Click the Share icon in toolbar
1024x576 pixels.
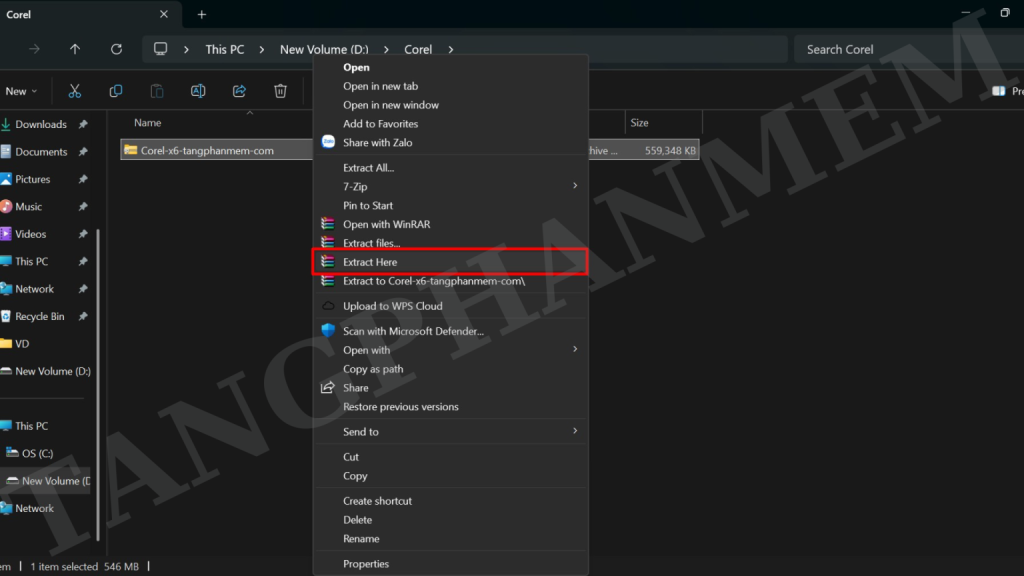click(x=239, y=91)
